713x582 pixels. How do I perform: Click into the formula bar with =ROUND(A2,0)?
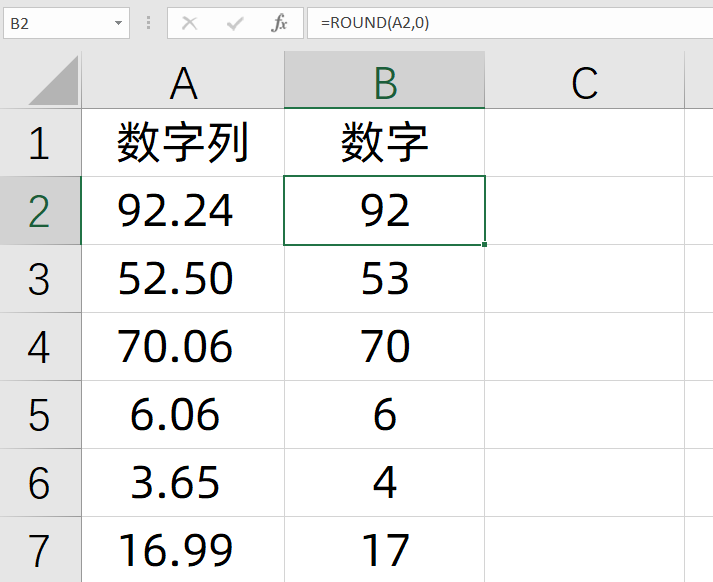tap(510, 23)
